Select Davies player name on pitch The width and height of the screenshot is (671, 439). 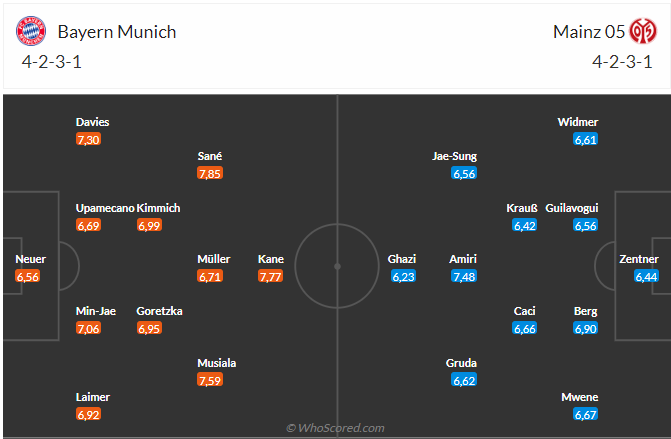pyautogui.click(x=93, y=122)
